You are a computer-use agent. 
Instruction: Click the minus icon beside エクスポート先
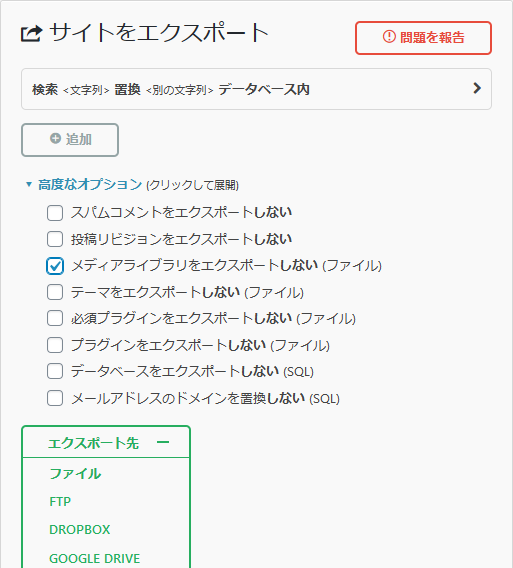coord(163,442)
